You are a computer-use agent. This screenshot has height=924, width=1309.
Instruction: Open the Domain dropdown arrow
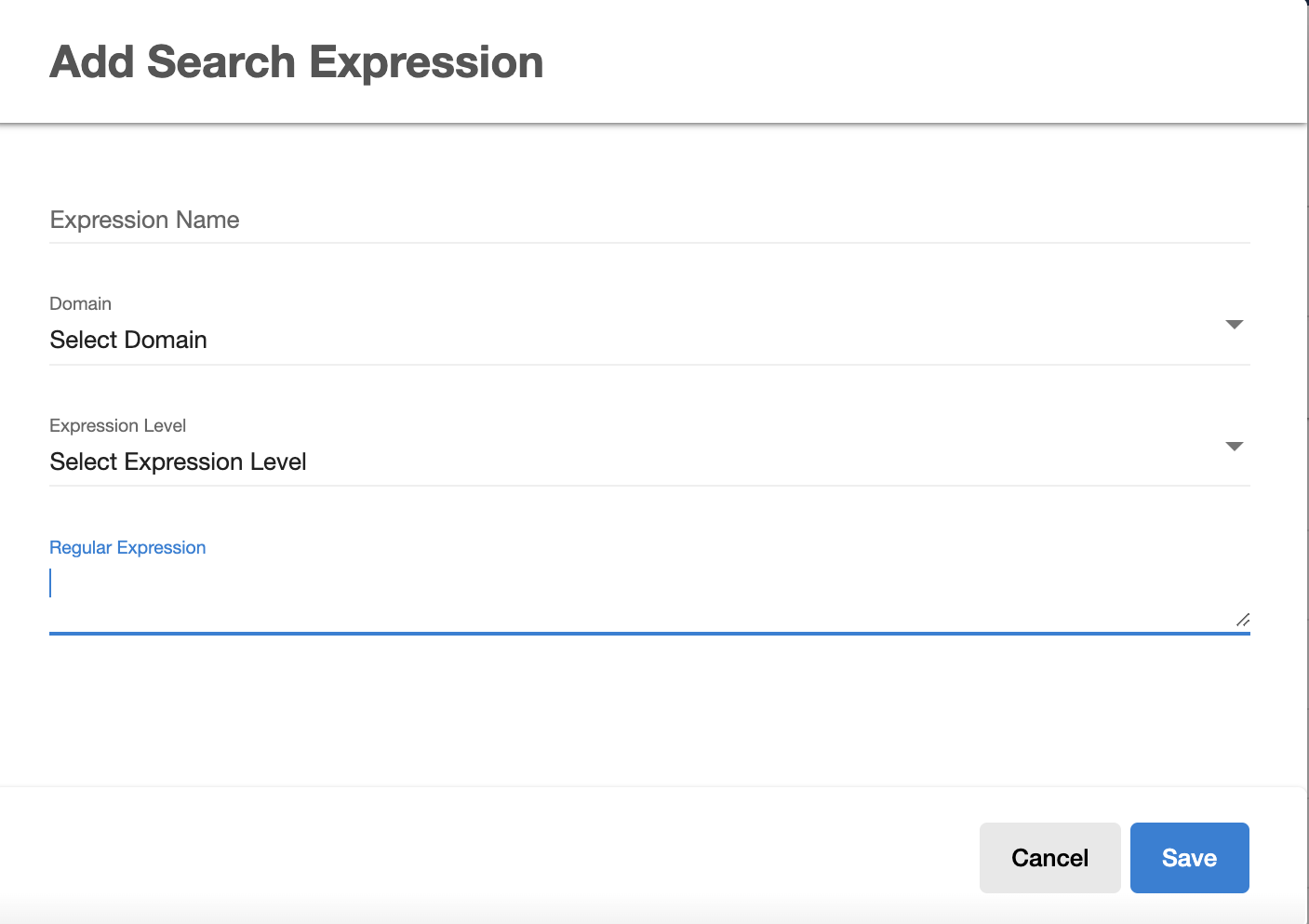tap(1235, 325)
